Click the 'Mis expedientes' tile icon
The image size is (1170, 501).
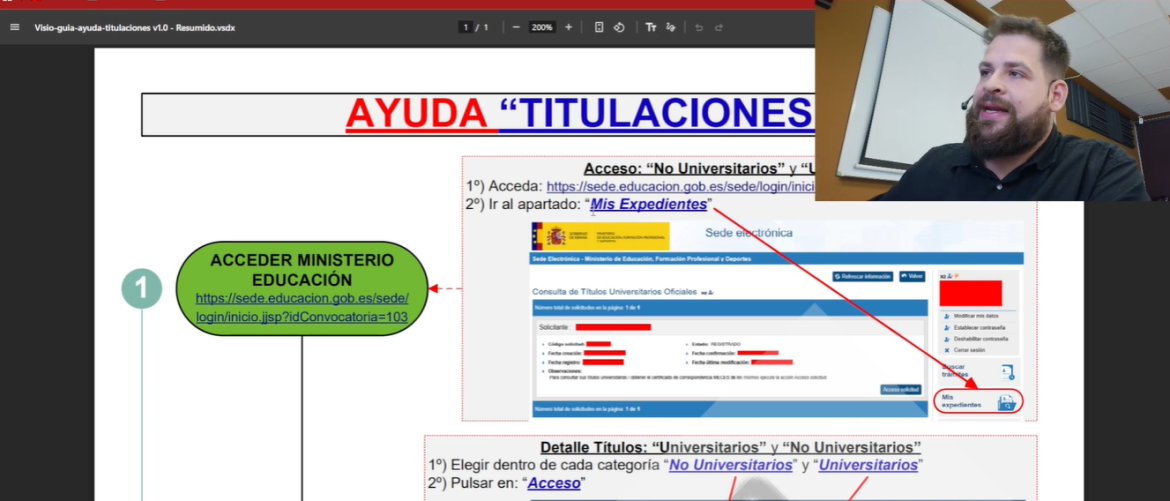click(x=1007, y=402)
